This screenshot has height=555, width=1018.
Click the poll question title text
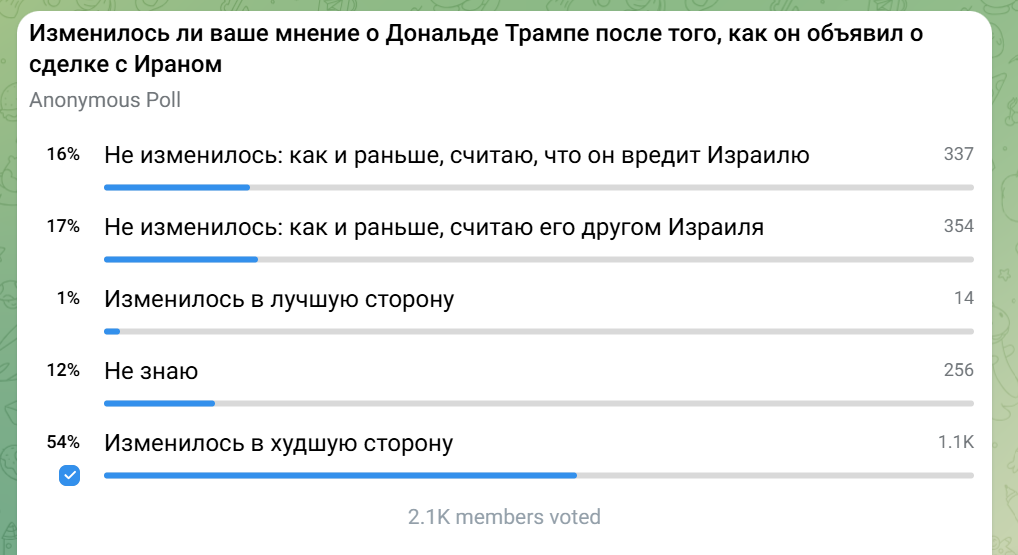tap(476, 49)
